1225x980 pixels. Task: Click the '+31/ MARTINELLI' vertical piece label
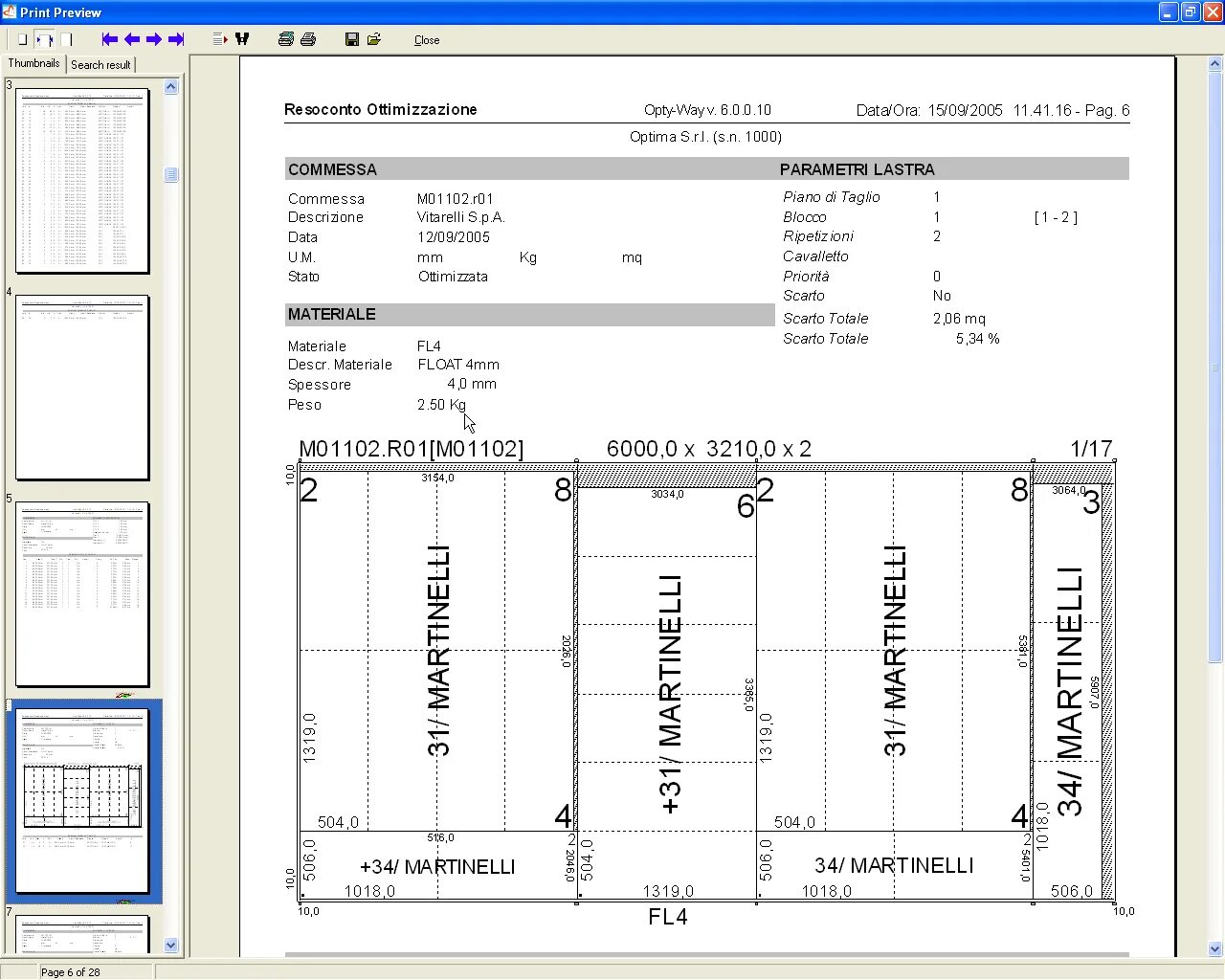[671, 695]
